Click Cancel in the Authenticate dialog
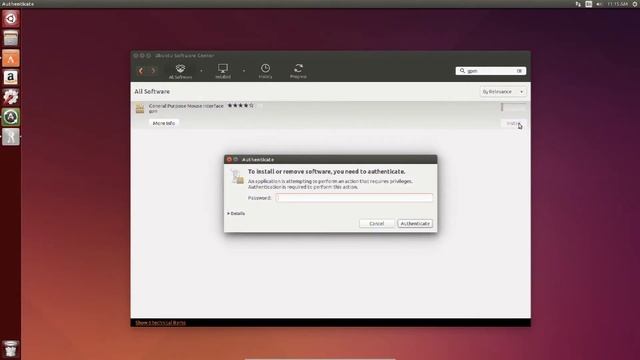This screenshot has width=640, height=360. click(376, 224)
